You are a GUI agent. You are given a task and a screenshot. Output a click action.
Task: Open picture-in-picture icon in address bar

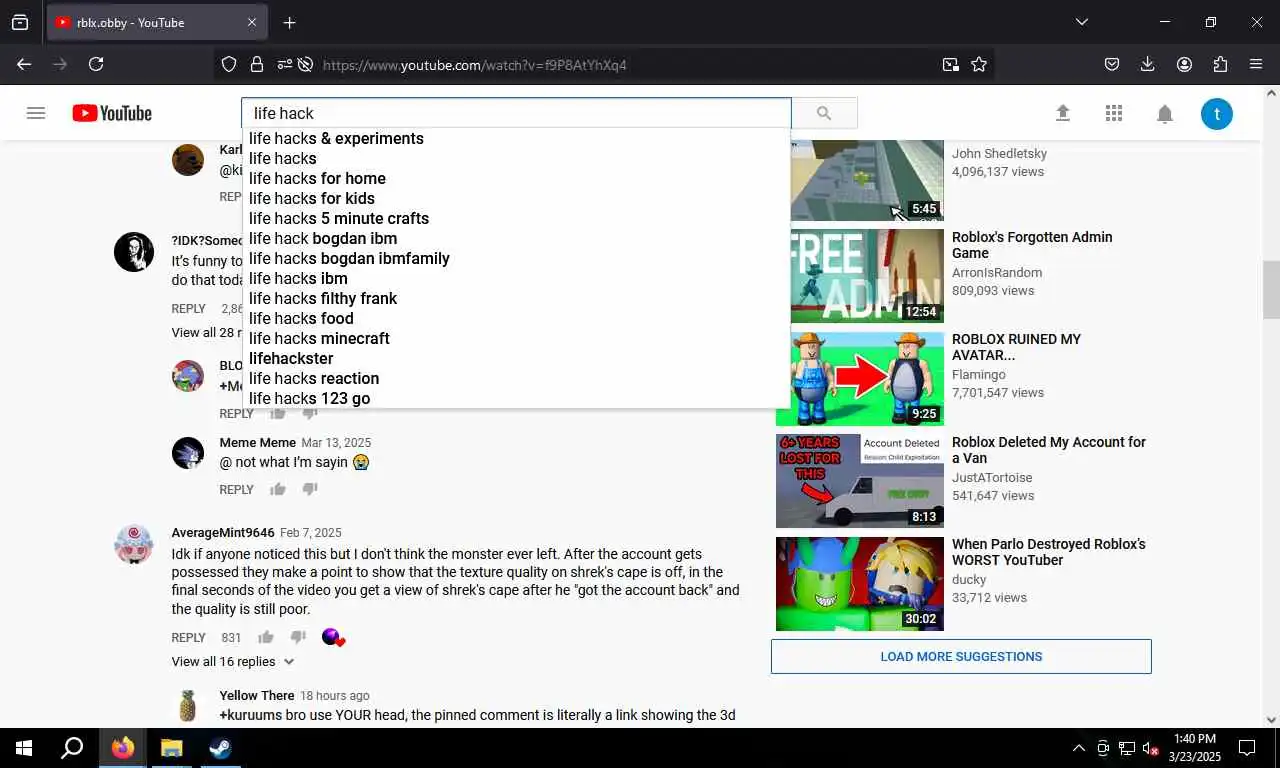pos(950,64)
